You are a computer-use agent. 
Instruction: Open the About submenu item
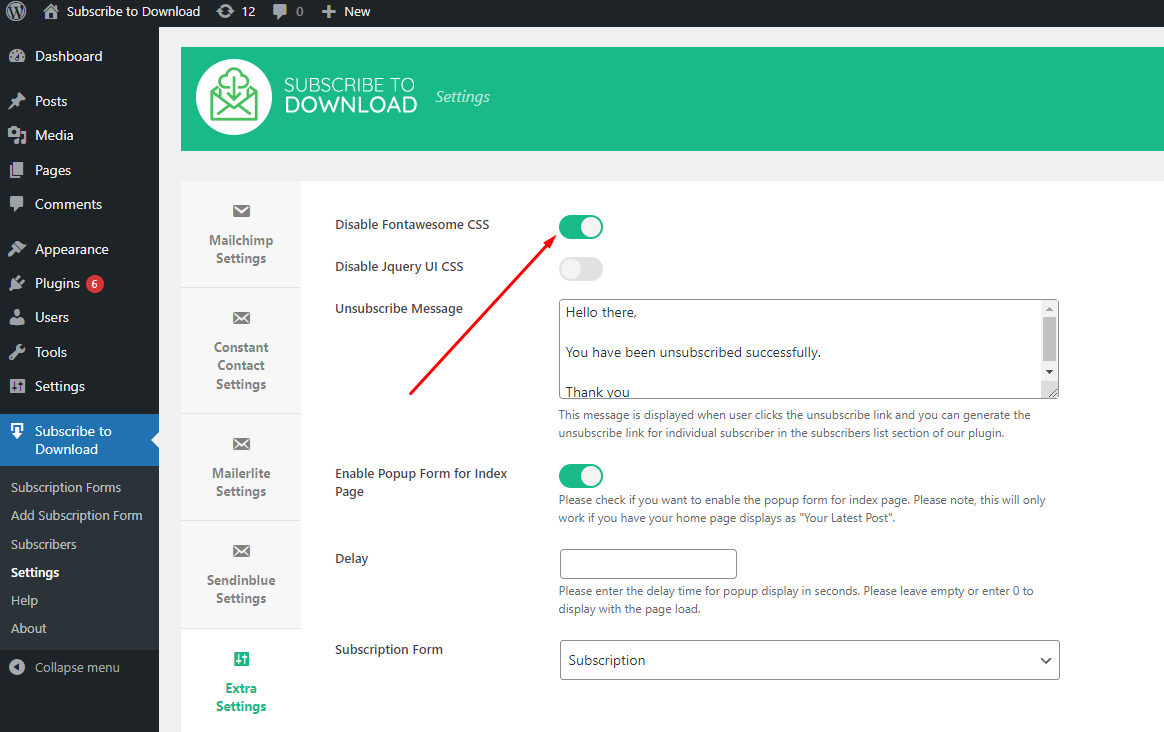[x=28, y=628]
